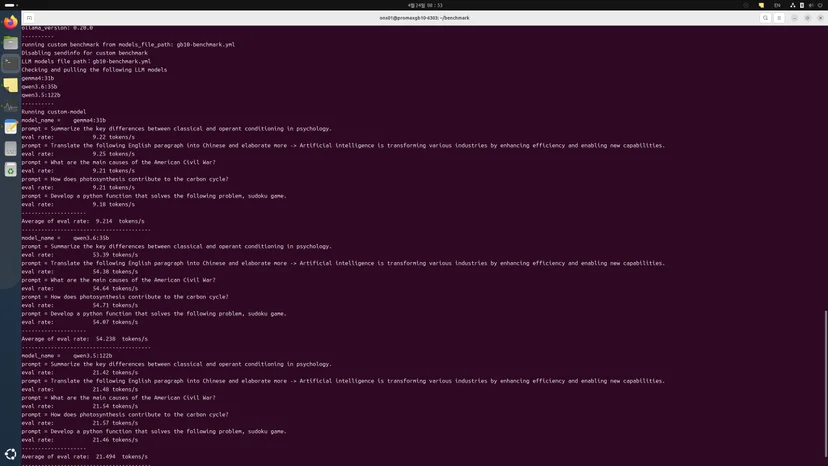Image resolution: width=828 pixels, height=466 pixels.
Task: Launch the Files manager from dock
Action: coord(11,43)
